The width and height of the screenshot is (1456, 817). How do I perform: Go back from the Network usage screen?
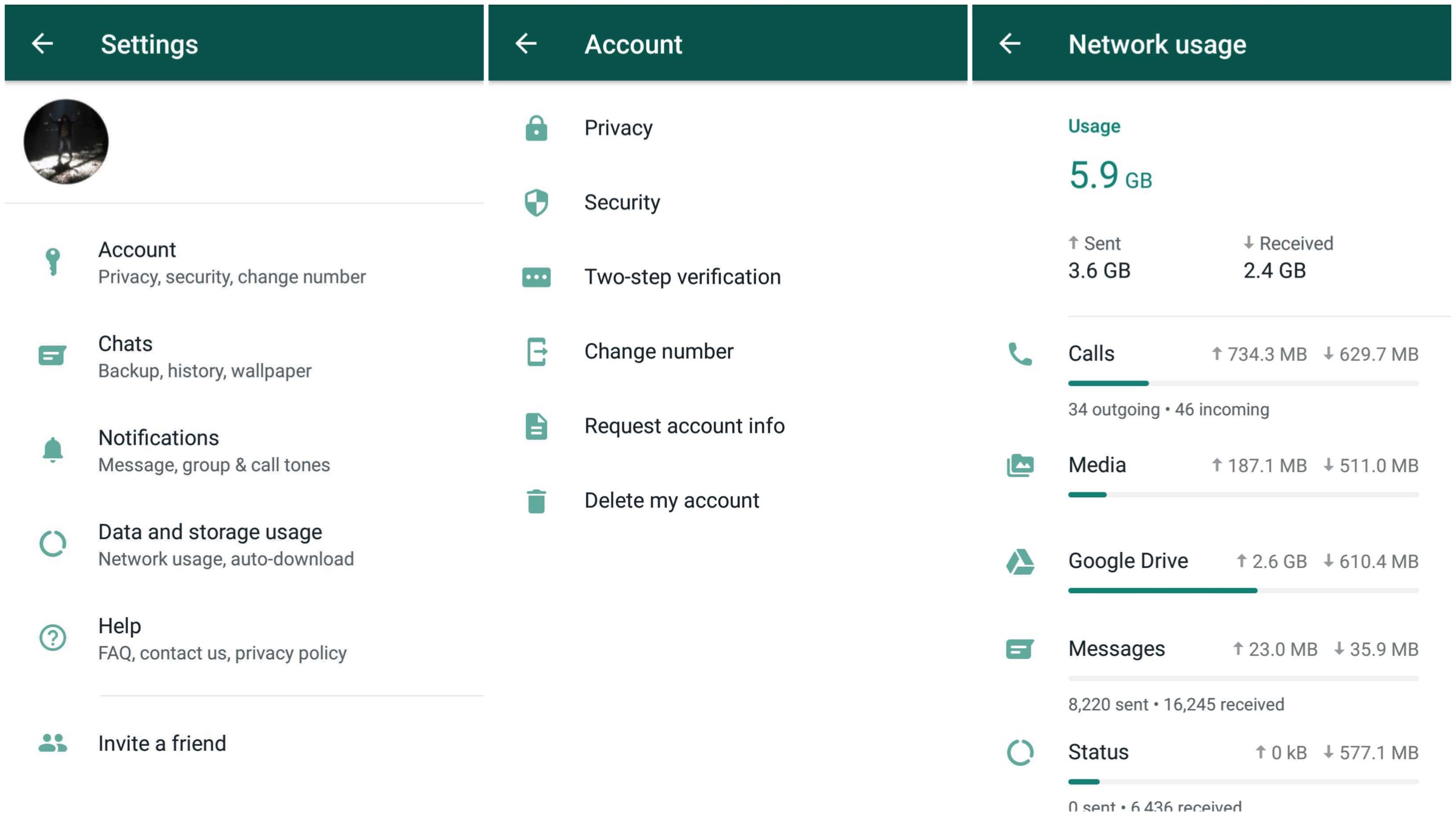pyautogui.click(x=1010, y=44)
